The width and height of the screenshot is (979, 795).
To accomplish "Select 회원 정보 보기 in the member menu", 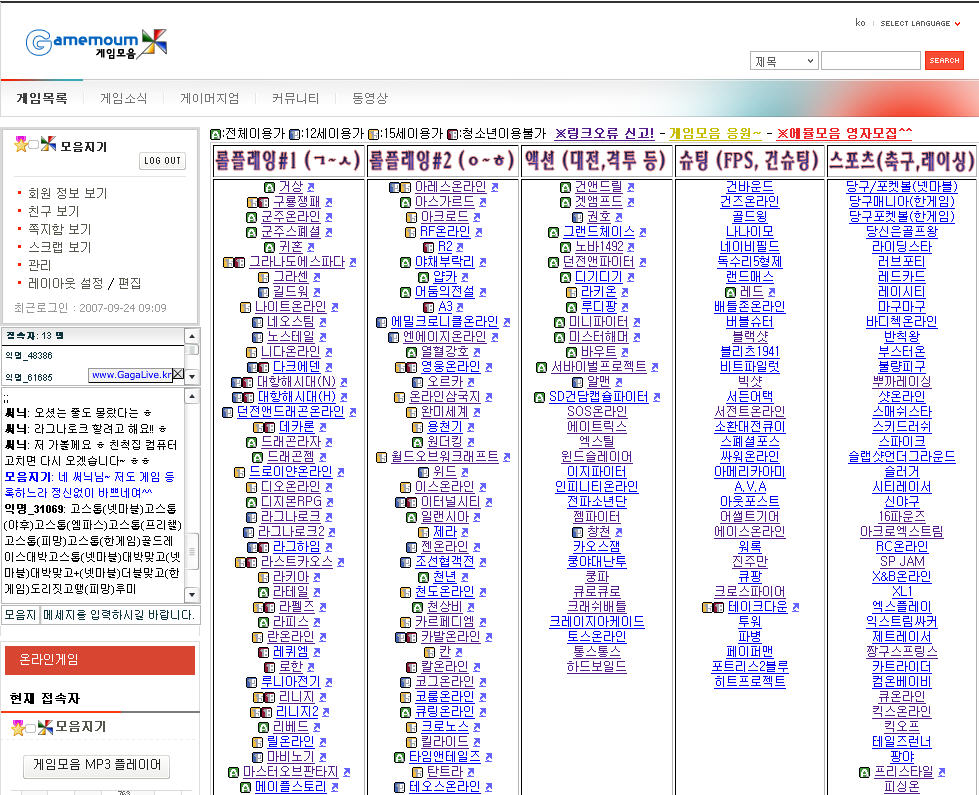I will (67, 194).
